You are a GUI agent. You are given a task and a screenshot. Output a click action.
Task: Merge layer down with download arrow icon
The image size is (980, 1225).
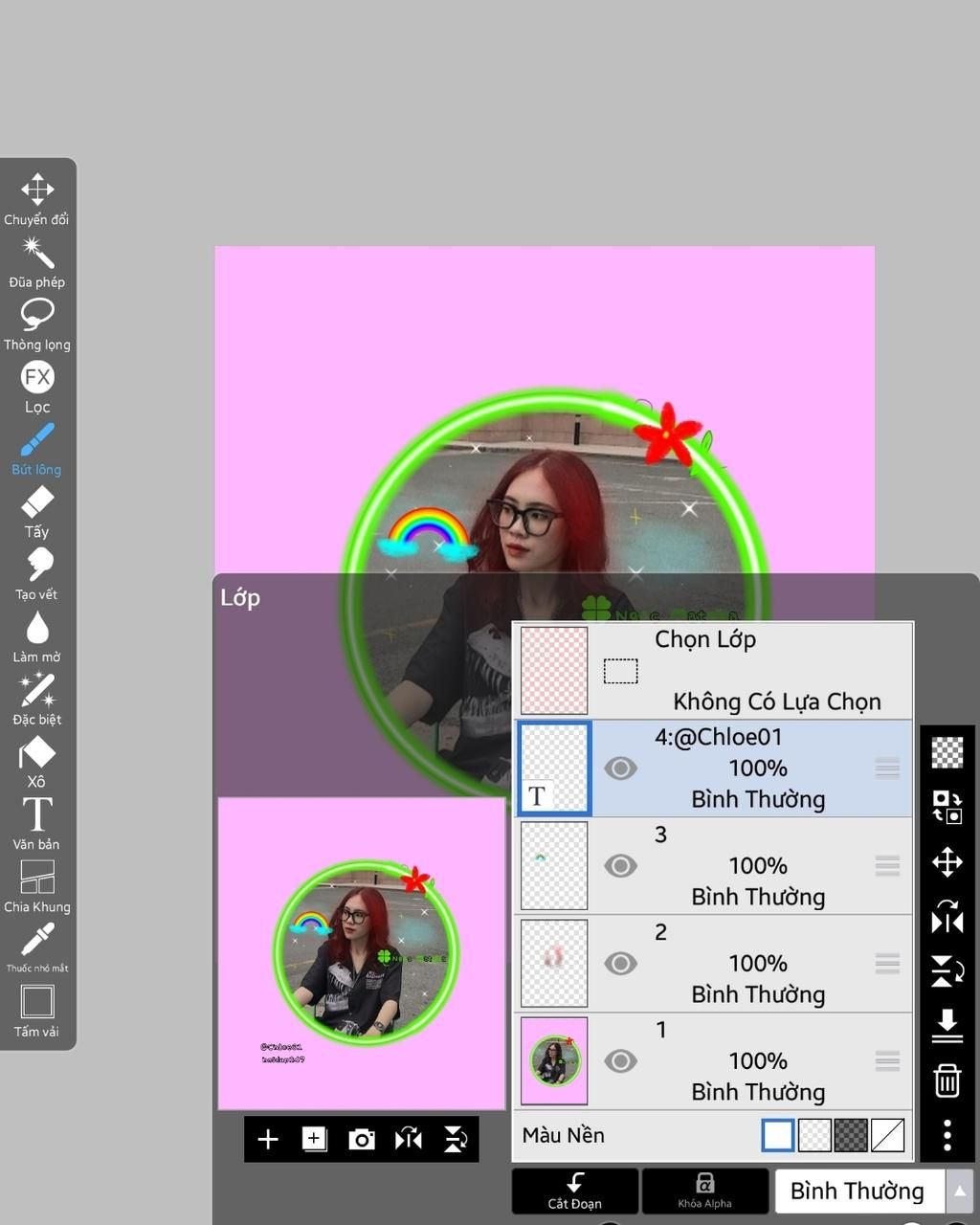[947, 1025]
